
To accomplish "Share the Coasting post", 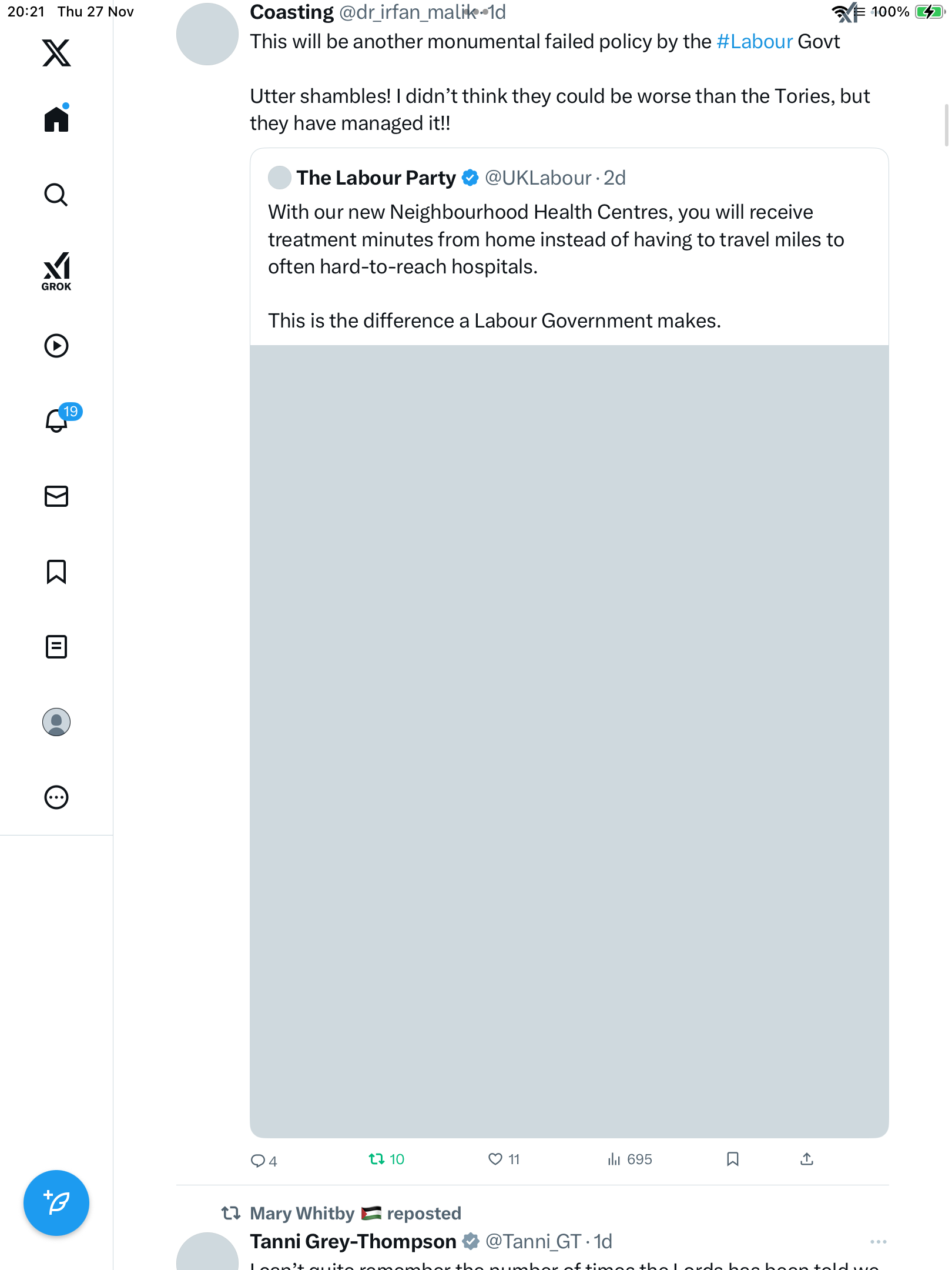I will tap(807, 1159).
